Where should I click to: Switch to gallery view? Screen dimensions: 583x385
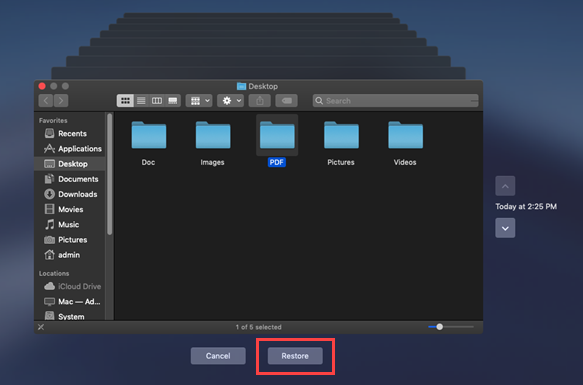click(x=173, y=101)
